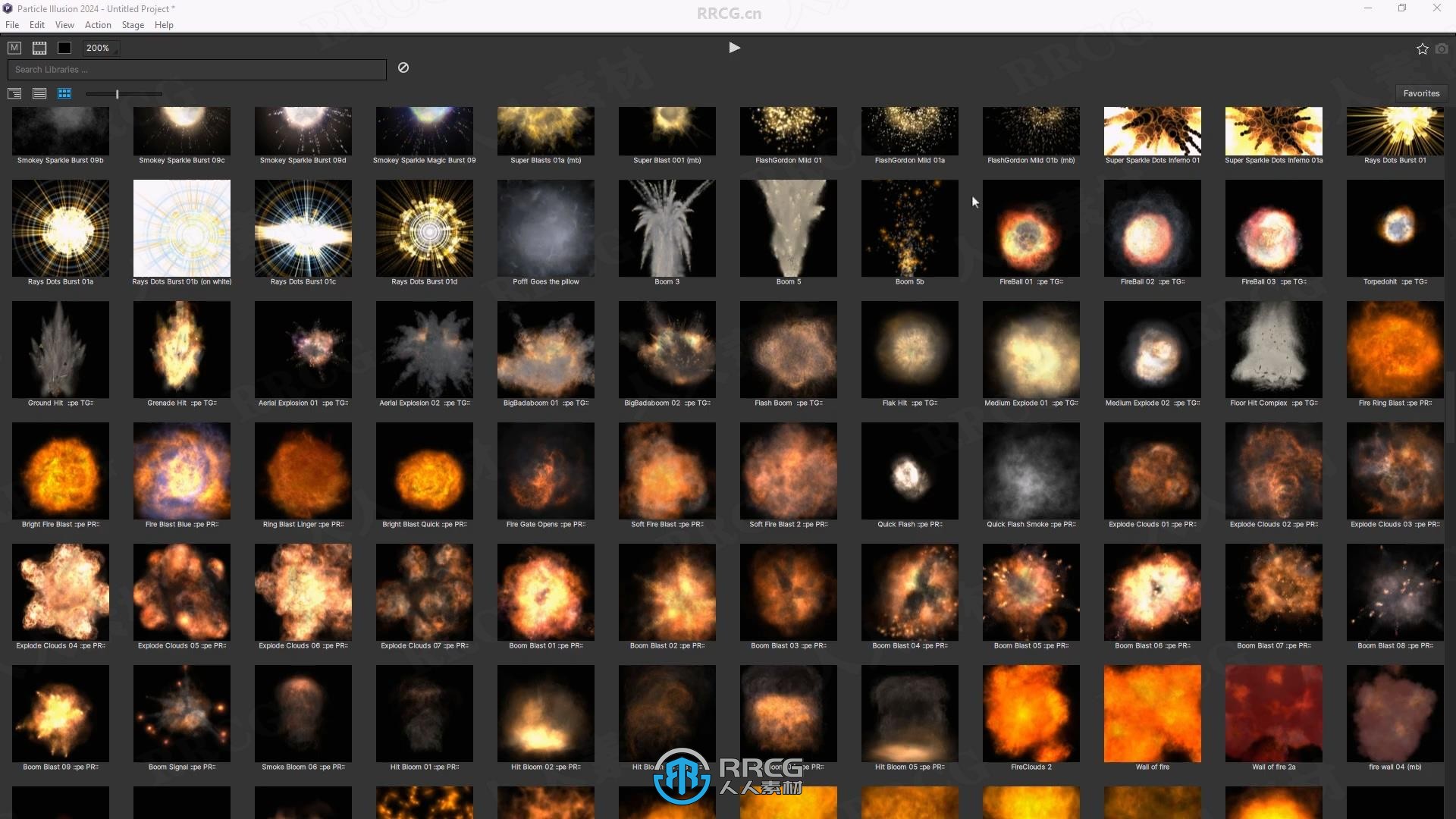Select Smoke Bloom 06 thumbnail
1456x819 pixels.
pos(303,714)
